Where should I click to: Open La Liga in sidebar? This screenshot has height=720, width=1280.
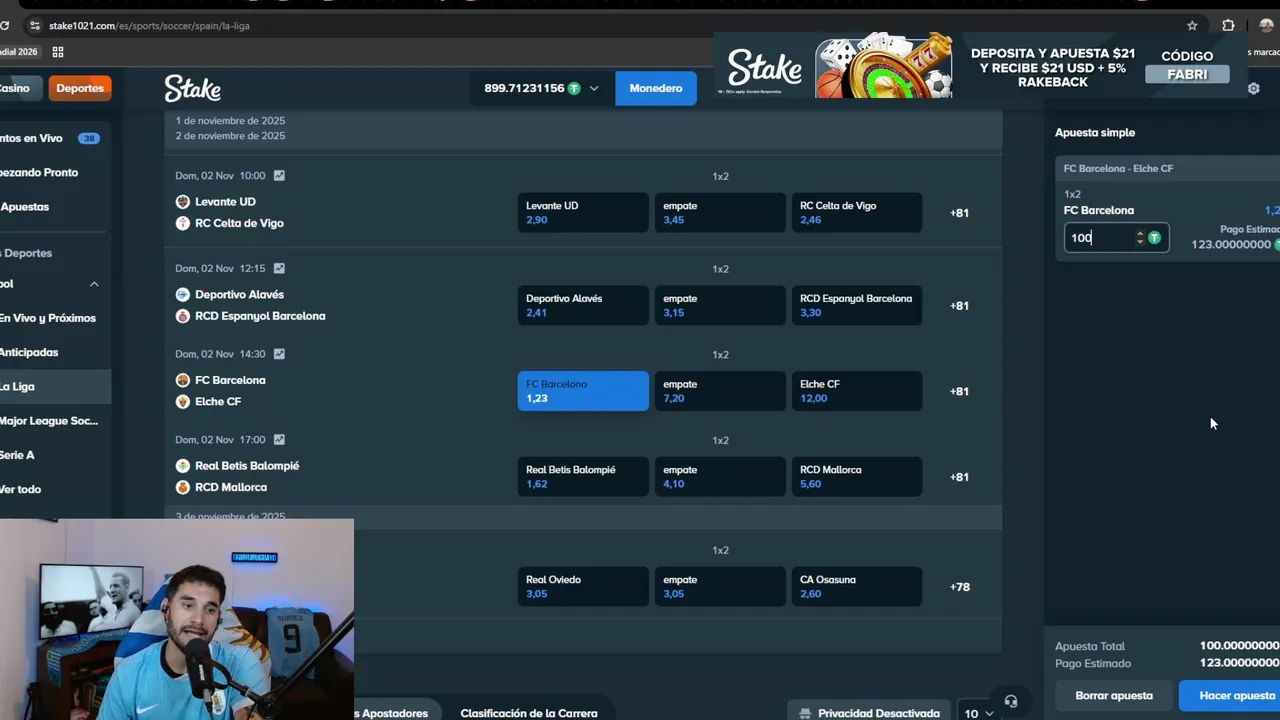55,386
